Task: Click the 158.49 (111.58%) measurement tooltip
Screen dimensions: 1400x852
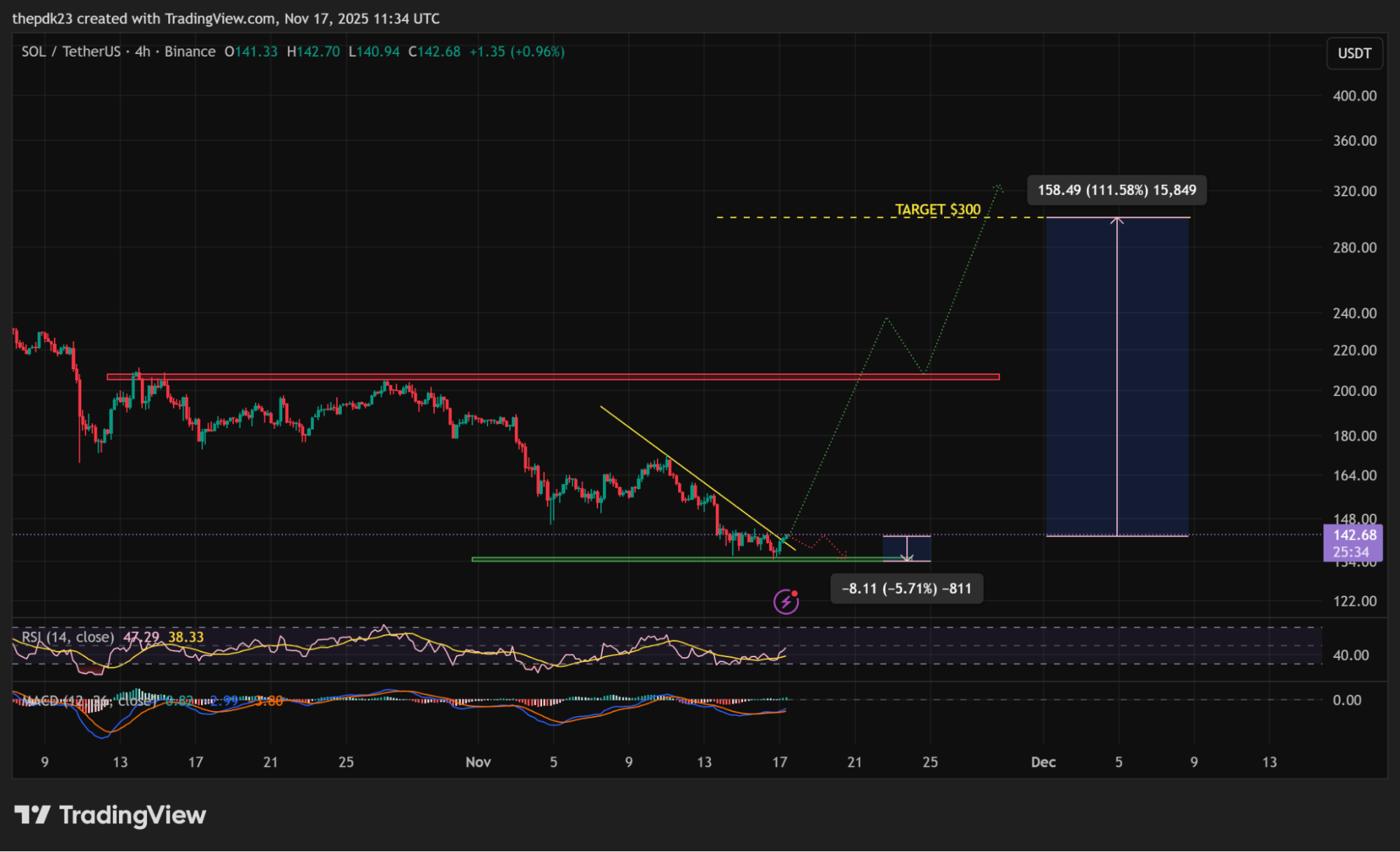Action: click(x=1116, y=190)
